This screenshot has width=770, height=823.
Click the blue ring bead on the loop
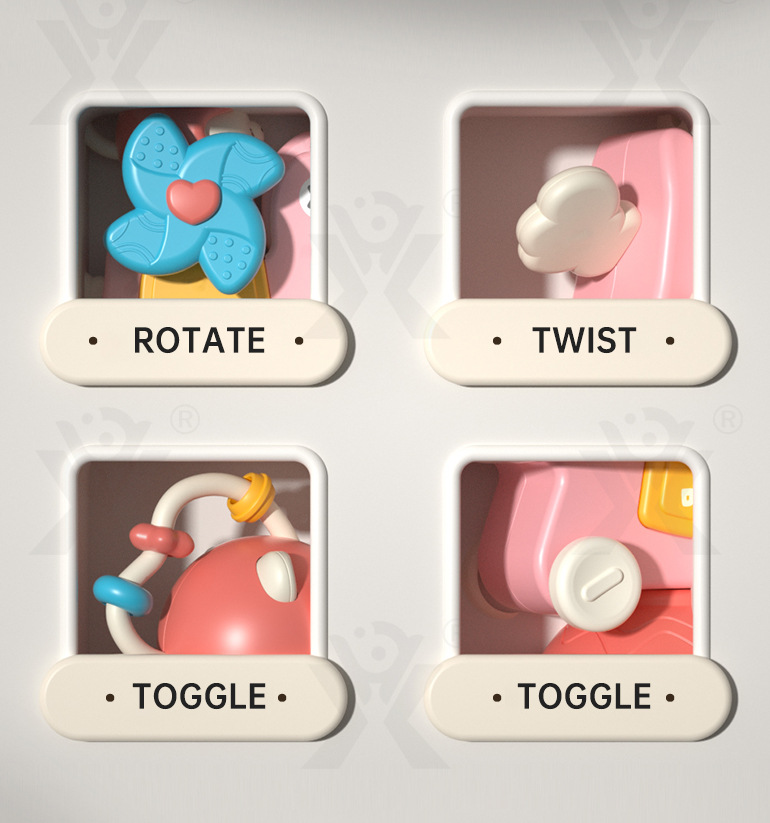123,595
